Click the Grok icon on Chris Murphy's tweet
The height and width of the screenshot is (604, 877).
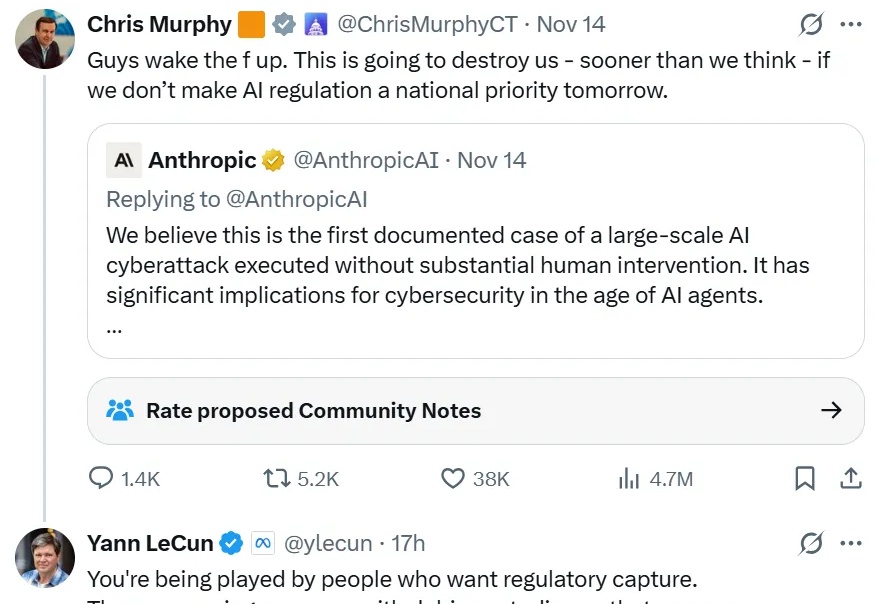810,24
